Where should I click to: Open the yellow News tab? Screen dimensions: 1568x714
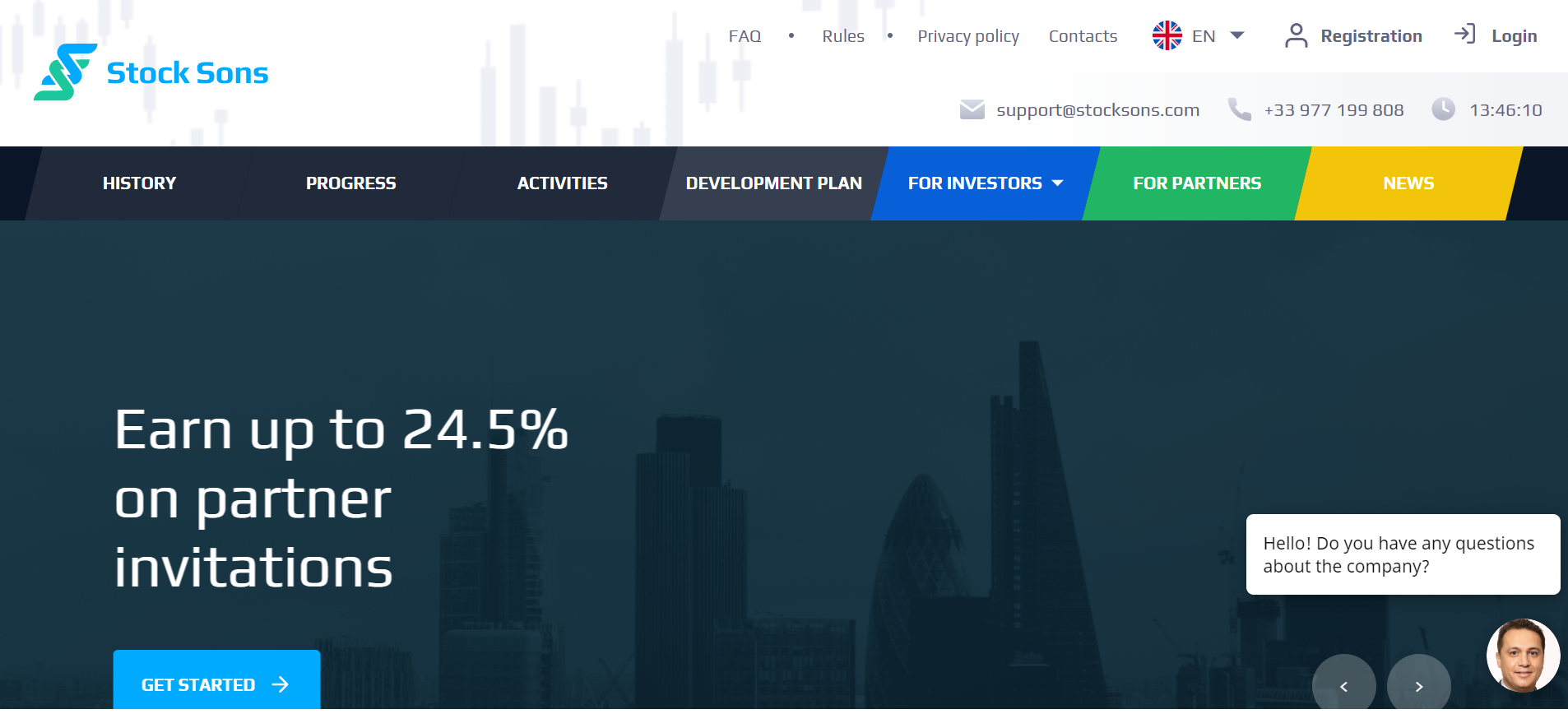pyautogui.click(x=1408, y=183)
